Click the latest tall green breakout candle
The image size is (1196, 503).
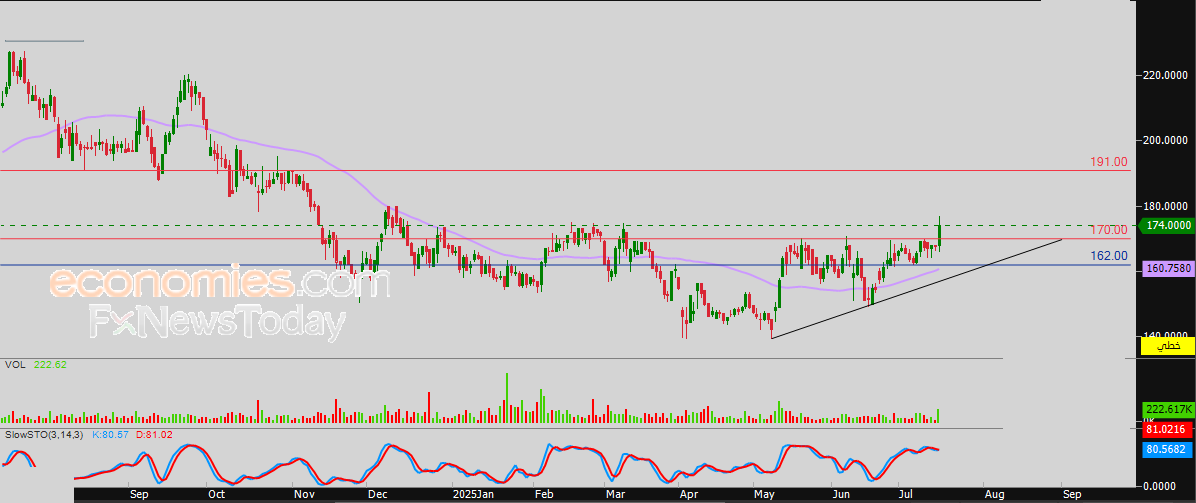click(x=939, y=233)
